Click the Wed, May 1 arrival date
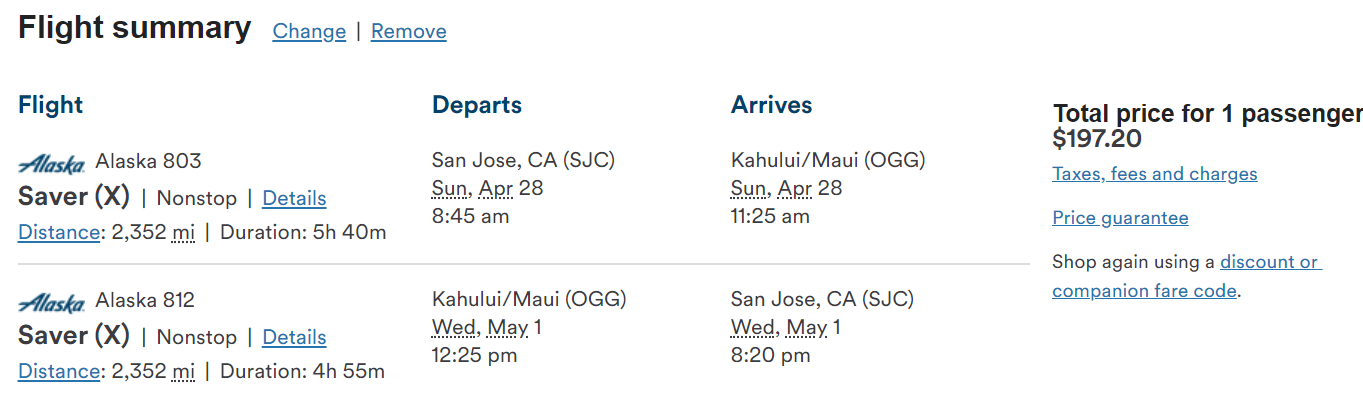 [785, 327]
